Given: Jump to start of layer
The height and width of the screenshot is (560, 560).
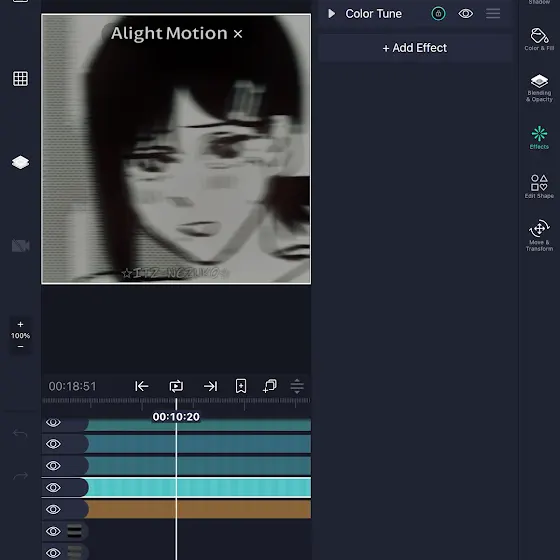Looking at the screenshot, I should pyautogui.click(x=141, y=386).
